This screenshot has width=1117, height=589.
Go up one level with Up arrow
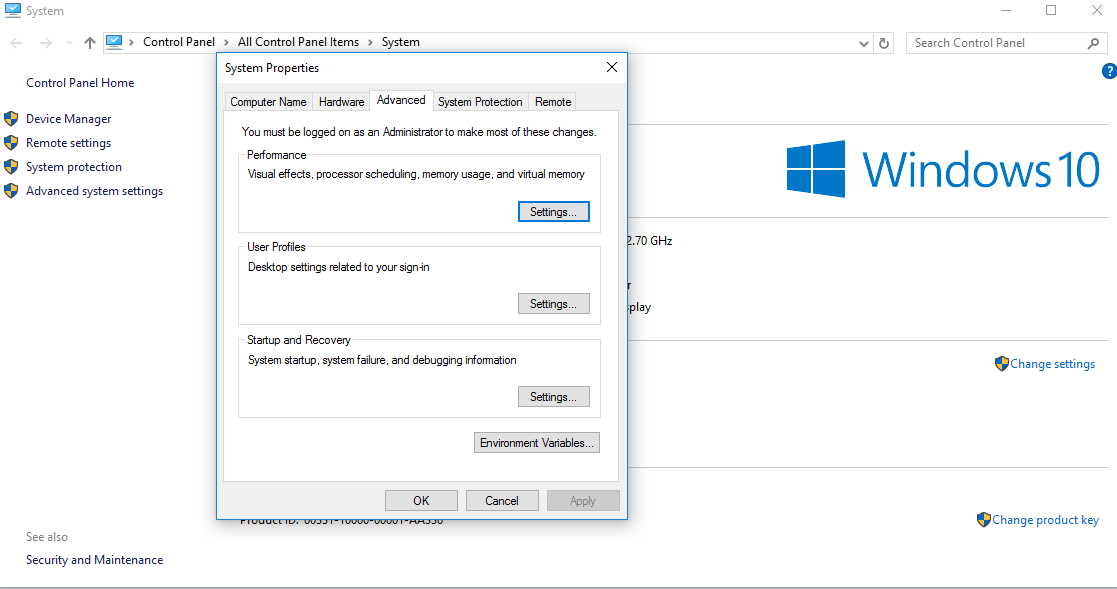90,43
